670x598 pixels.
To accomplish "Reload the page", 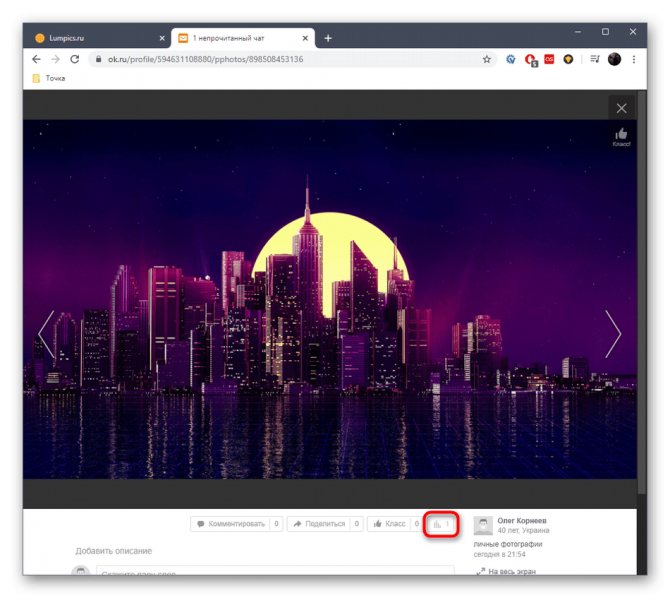I will (x=75, y=59).
